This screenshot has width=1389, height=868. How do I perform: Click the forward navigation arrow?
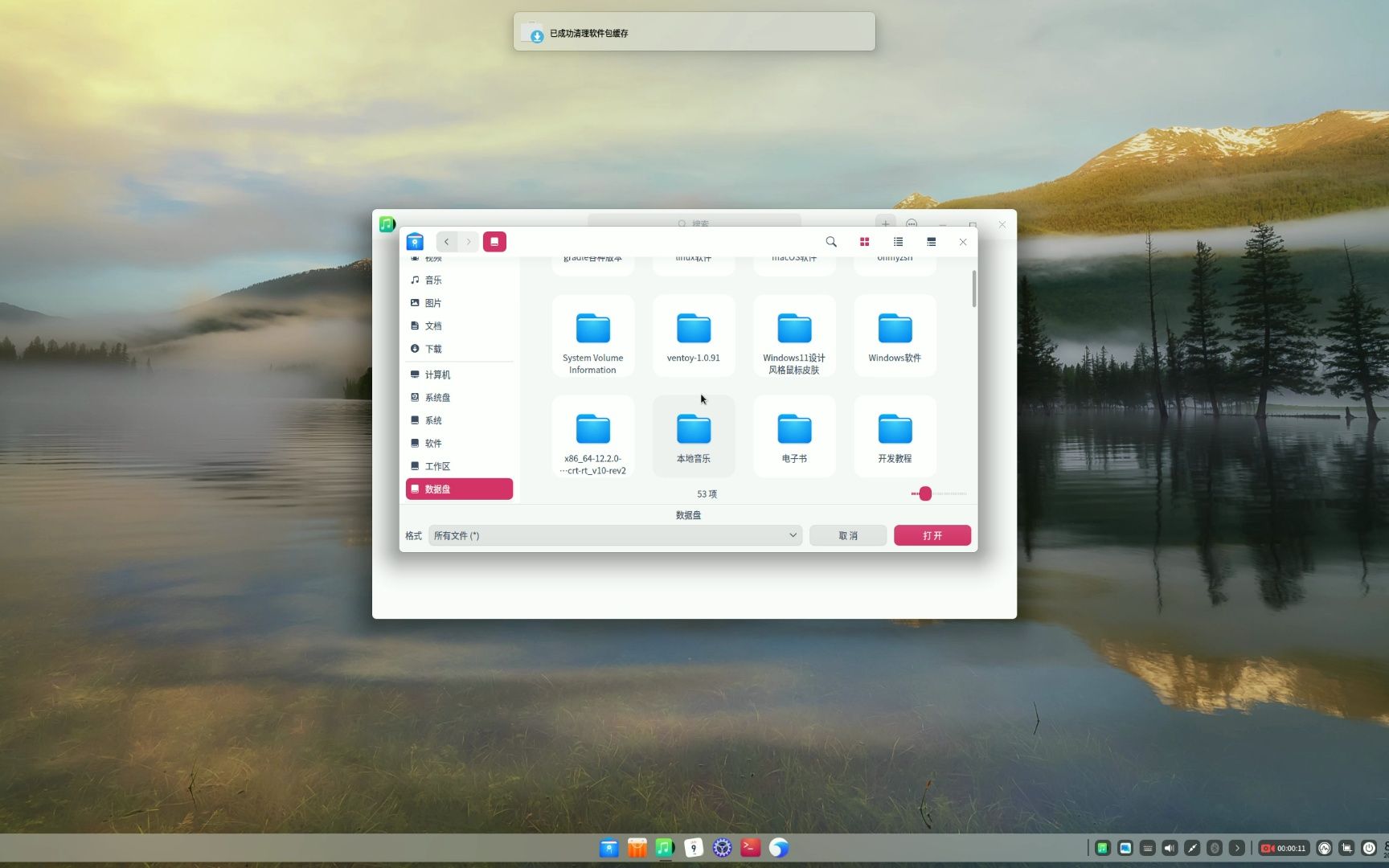pos(468,241)
